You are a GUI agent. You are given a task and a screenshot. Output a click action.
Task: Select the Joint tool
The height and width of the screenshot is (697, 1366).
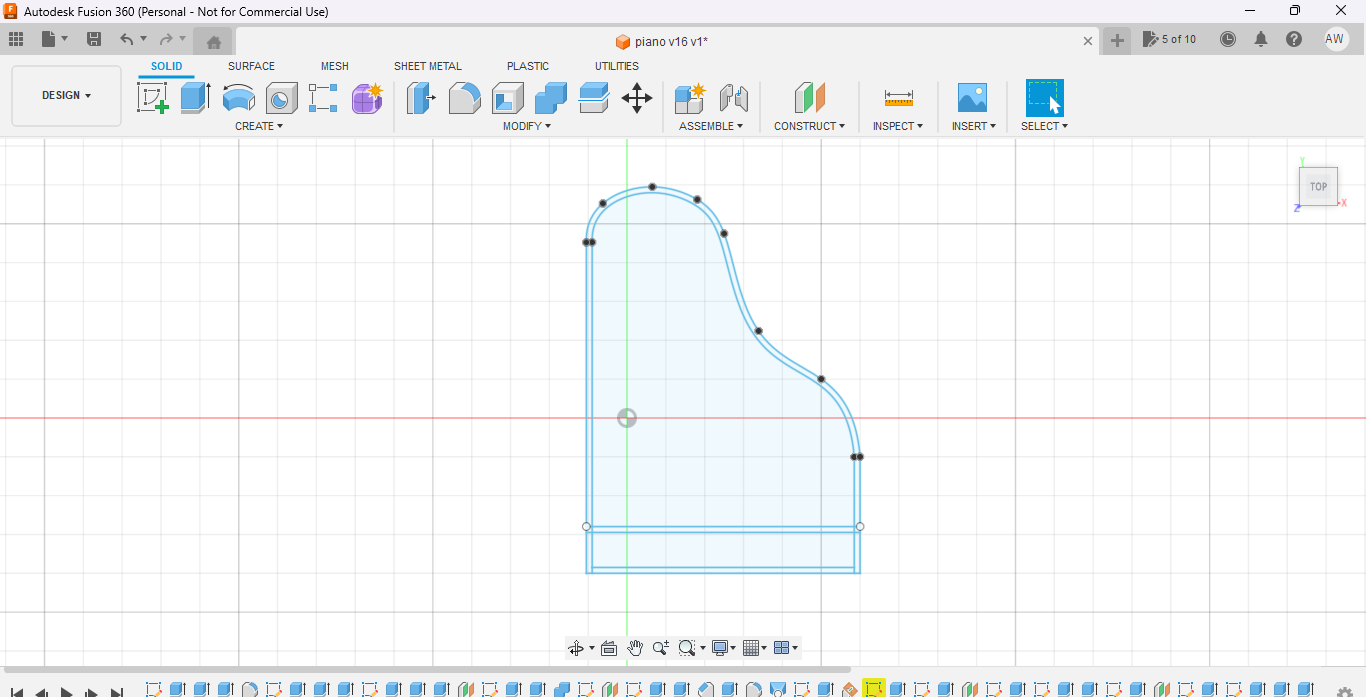734,98
